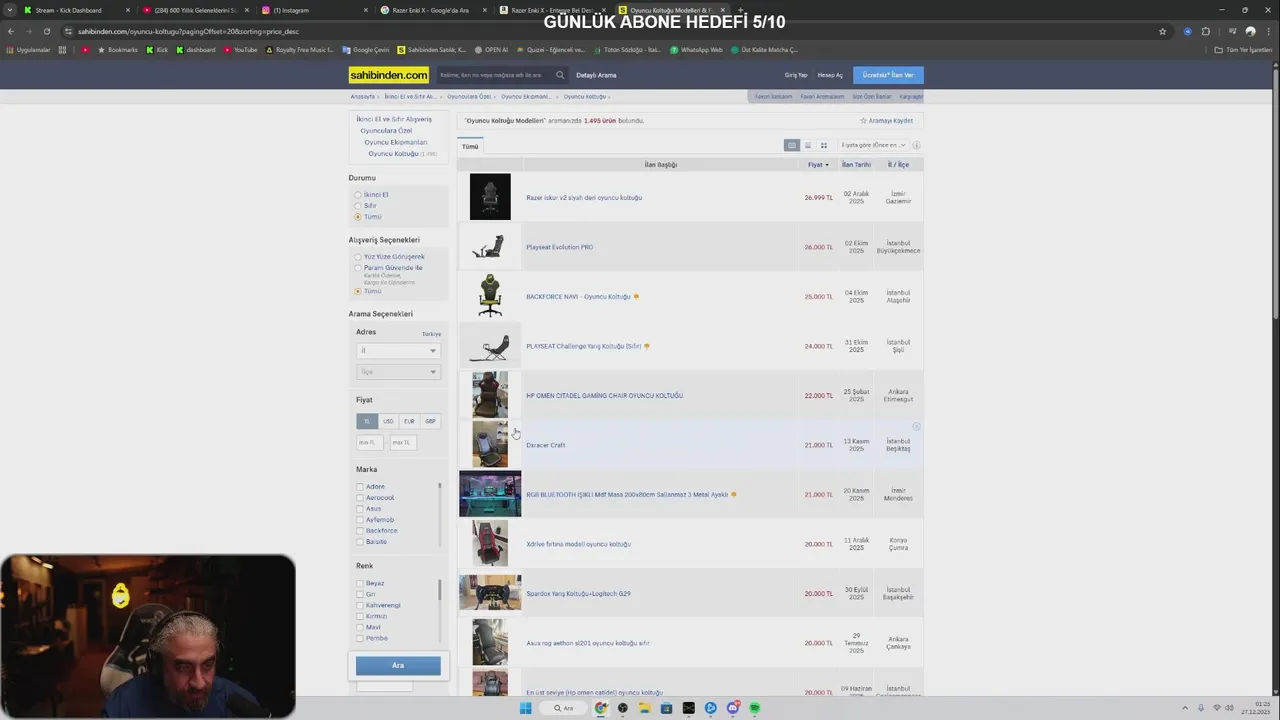Select İkinci El condition radio button
1280x720 pixels.
tap(358, 195)
